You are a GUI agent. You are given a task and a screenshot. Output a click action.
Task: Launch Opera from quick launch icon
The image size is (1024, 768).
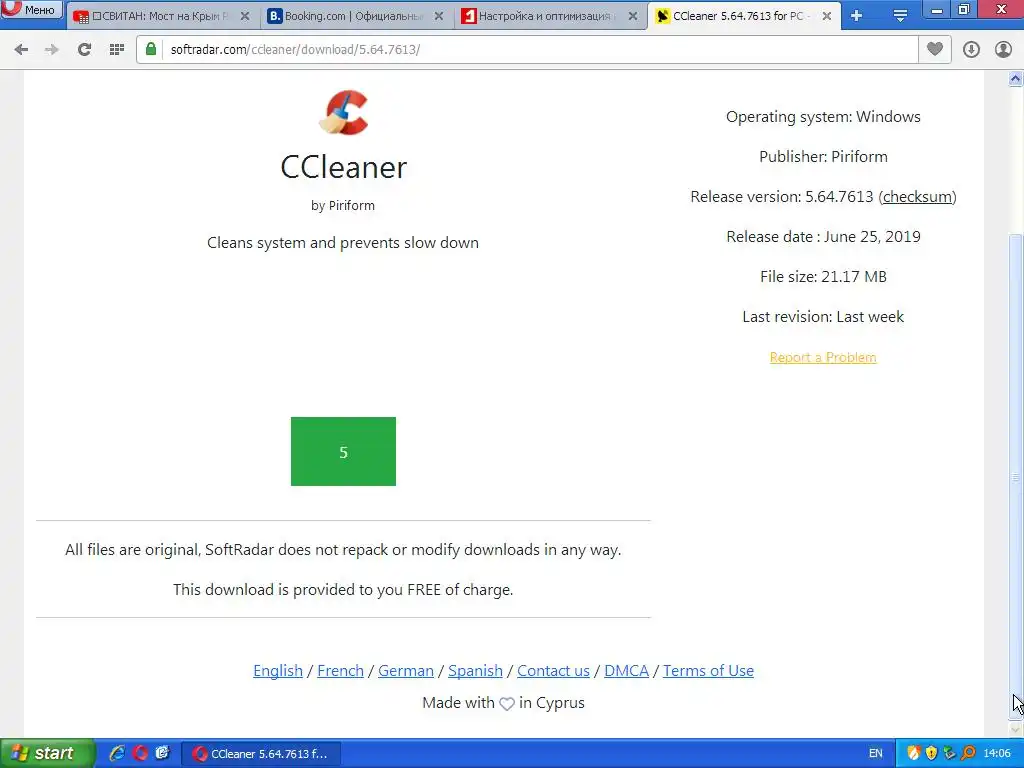tap(140, 753)
